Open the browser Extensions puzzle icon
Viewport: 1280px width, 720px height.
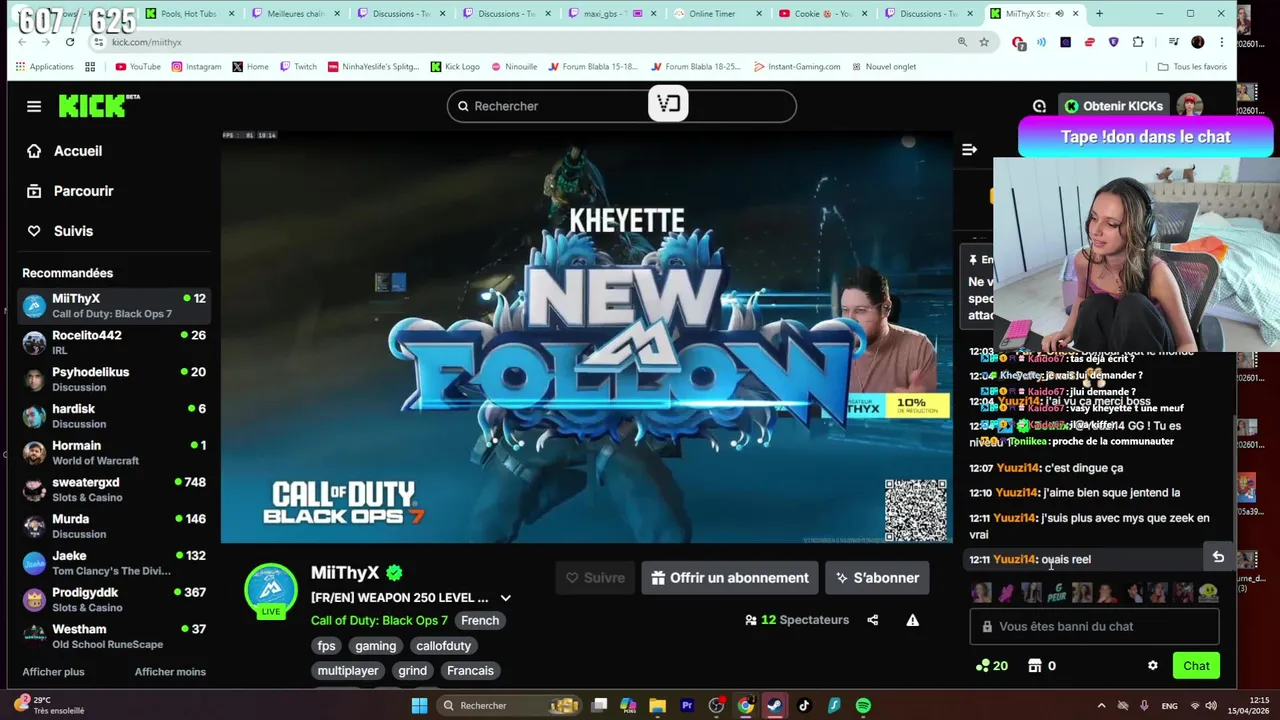1138,42
